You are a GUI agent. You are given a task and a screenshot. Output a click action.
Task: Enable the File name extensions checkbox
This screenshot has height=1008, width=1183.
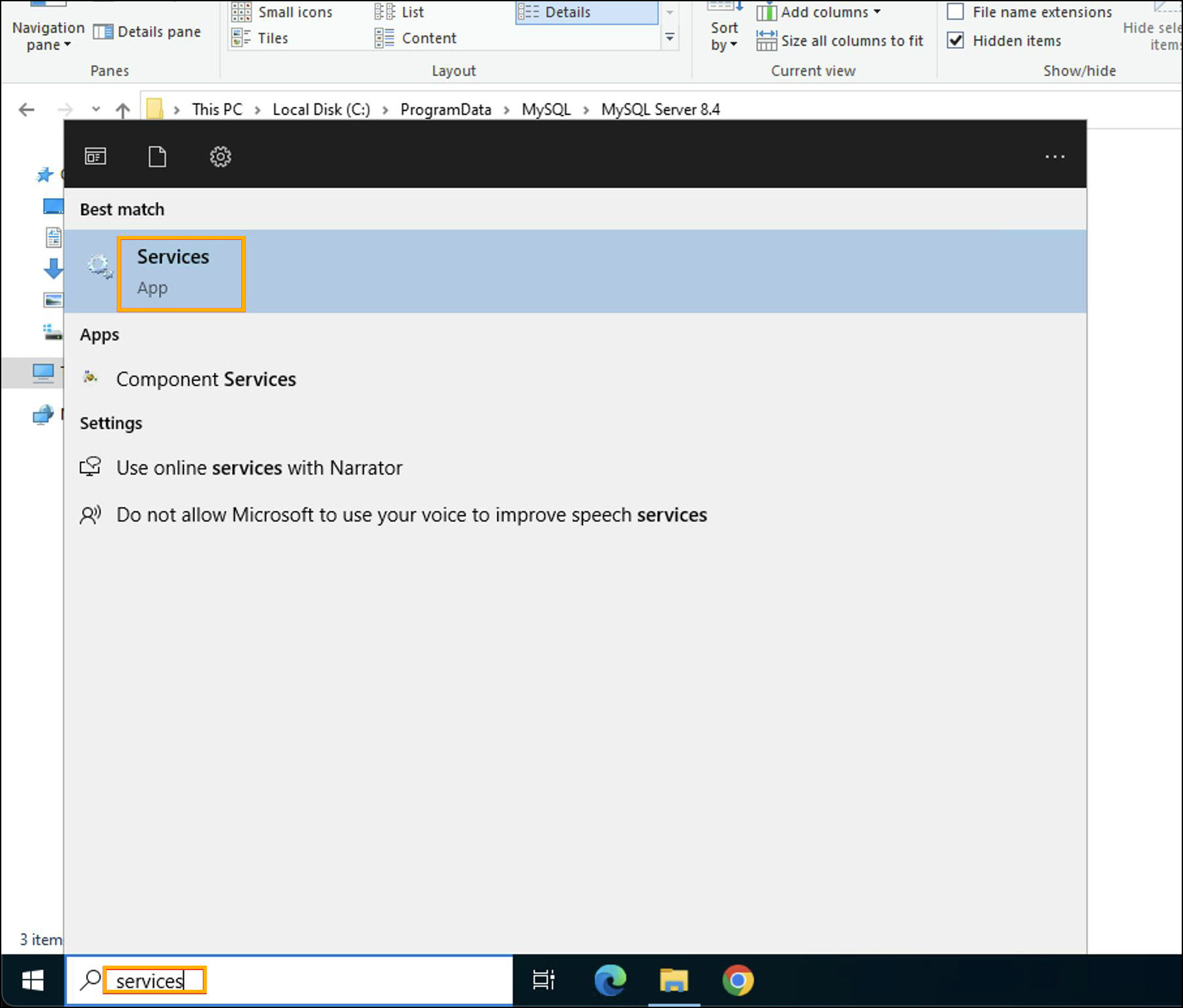click(x=955, y=12)
